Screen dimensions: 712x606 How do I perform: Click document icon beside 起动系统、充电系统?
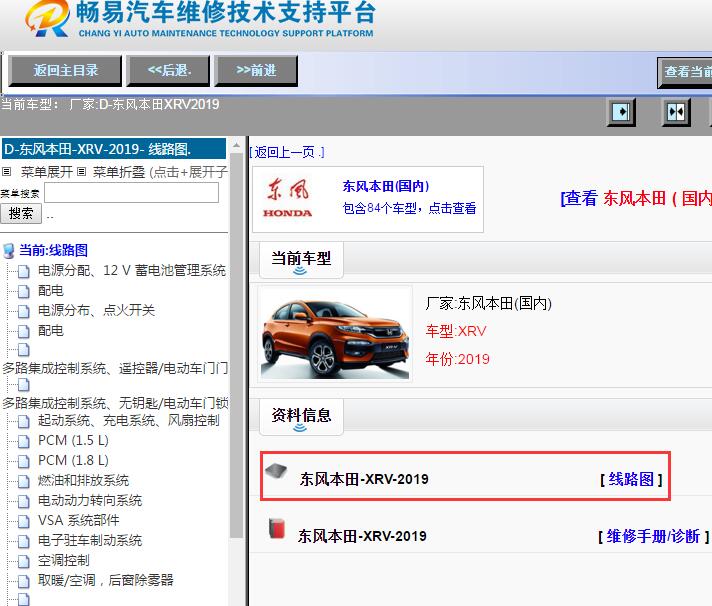[24, 421]
